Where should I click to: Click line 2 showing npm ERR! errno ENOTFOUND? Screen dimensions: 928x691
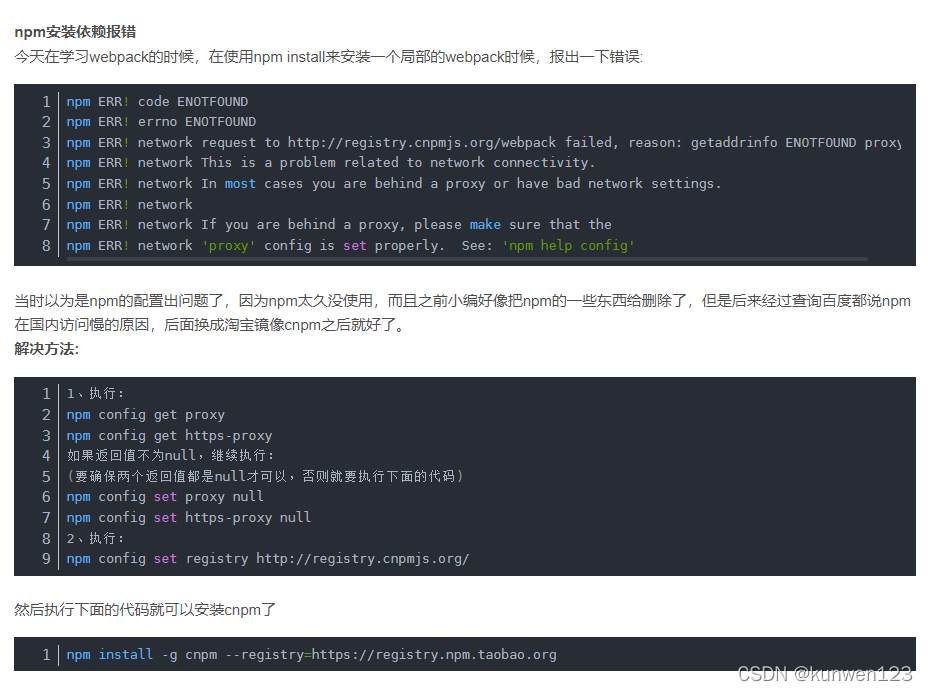[x=160, y=121]
